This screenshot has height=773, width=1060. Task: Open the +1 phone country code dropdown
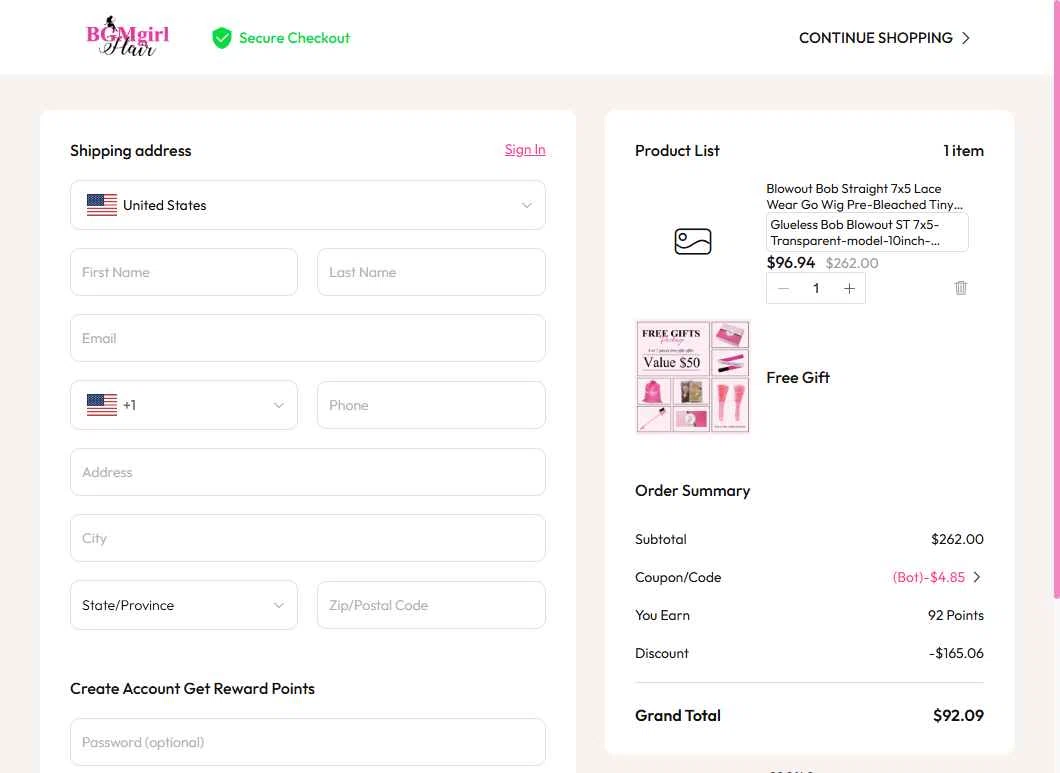pos(184,405)
